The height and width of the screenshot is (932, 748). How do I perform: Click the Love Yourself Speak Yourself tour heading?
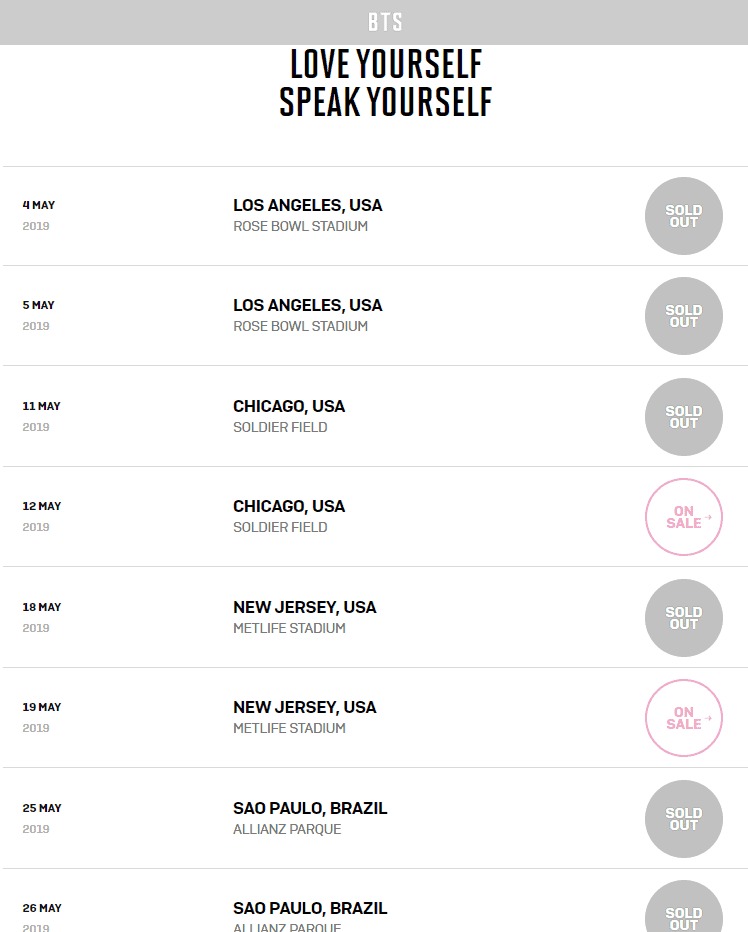click(385, 83)
